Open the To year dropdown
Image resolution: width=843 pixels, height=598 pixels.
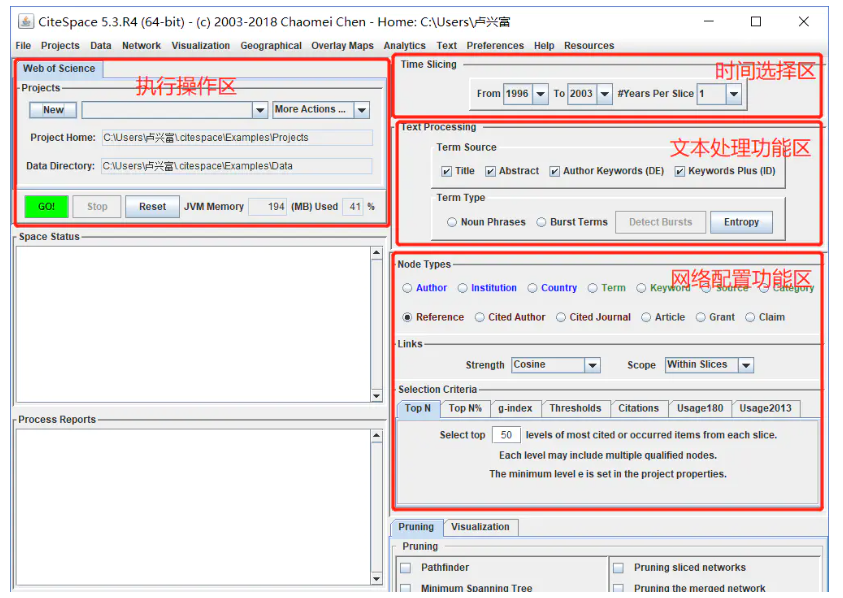tap(605, 94)
